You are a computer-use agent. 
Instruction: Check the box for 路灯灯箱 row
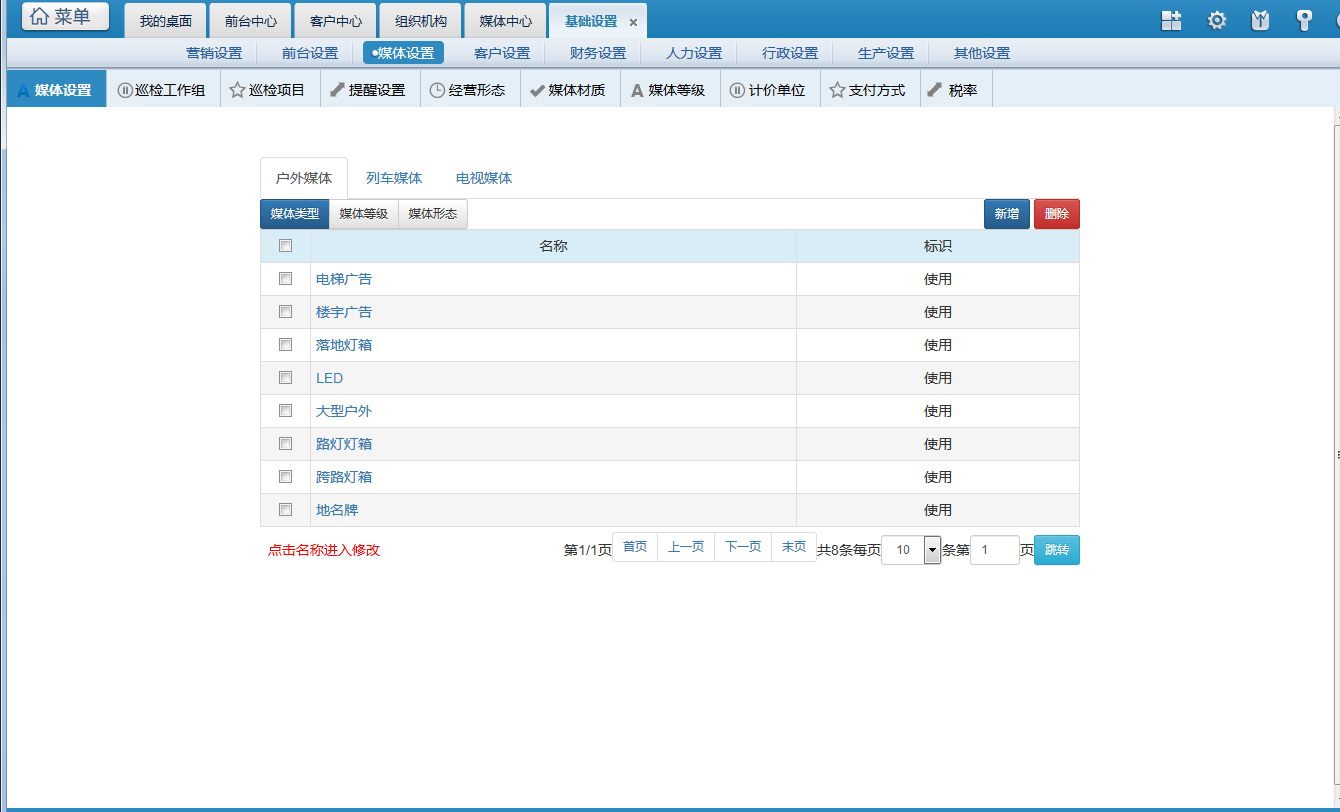point(285,443)
